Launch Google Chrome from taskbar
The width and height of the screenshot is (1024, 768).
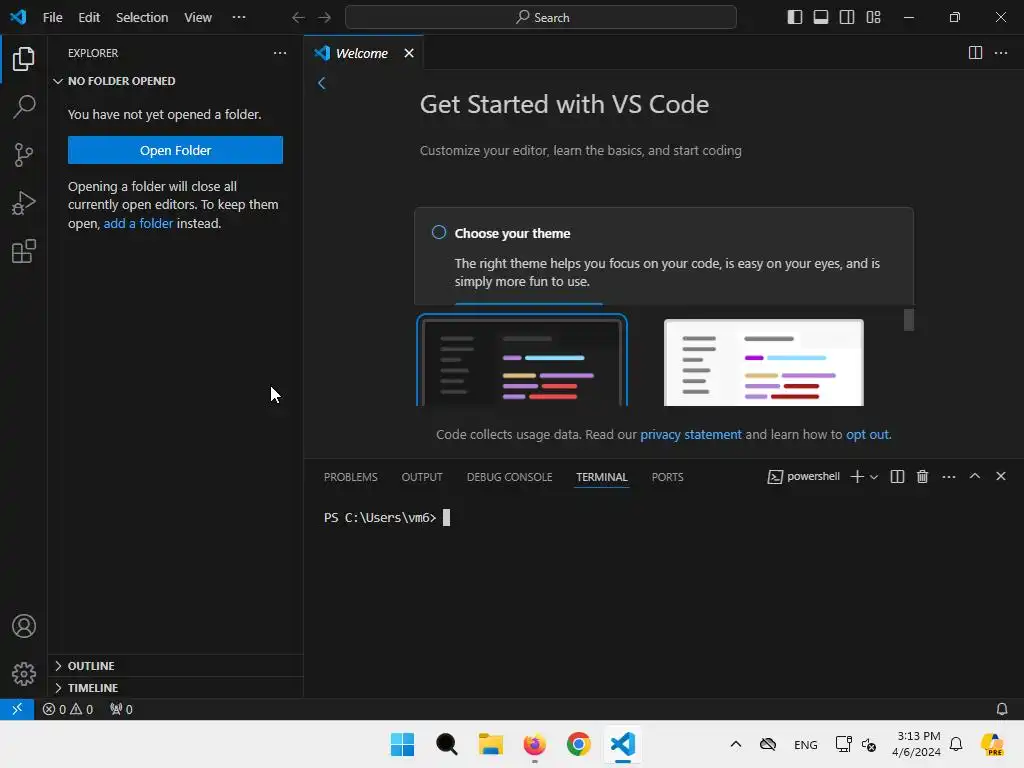578,744
